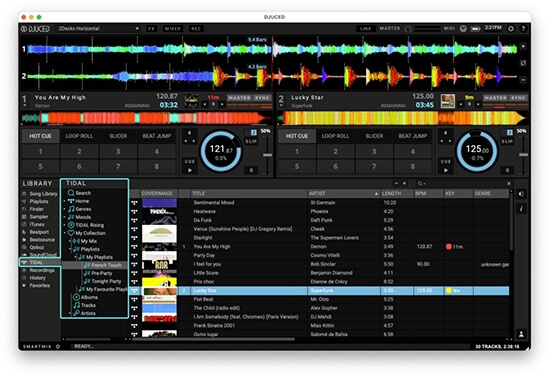Image resolution: width=550 pixels, height=377 pixels.
Task: Expand Moods node in TIDAL tree
Action: coord(65,217)
